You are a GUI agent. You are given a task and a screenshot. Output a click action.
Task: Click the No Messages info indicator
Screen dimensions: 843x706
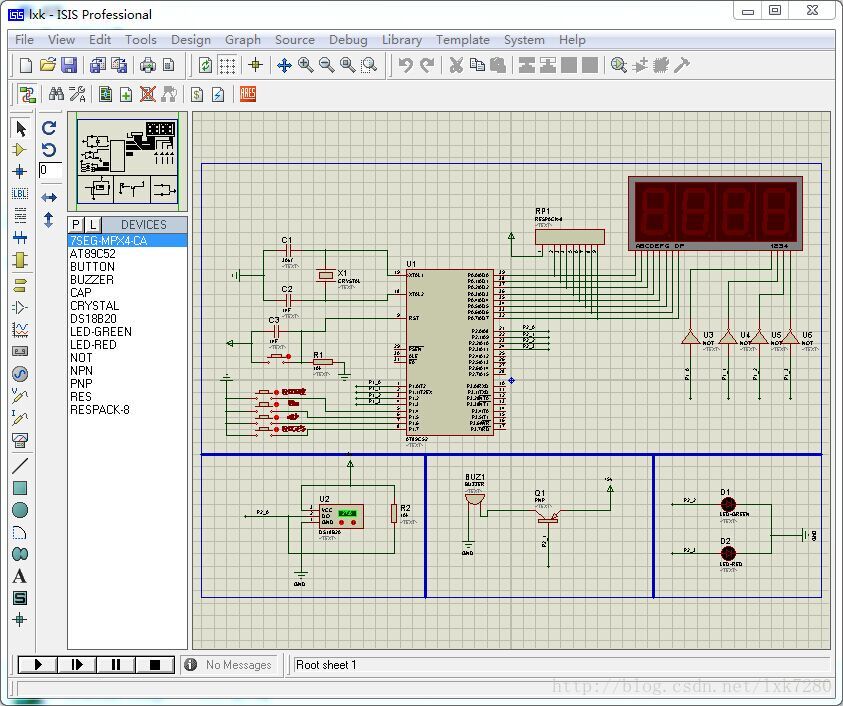tap(228, 665)
